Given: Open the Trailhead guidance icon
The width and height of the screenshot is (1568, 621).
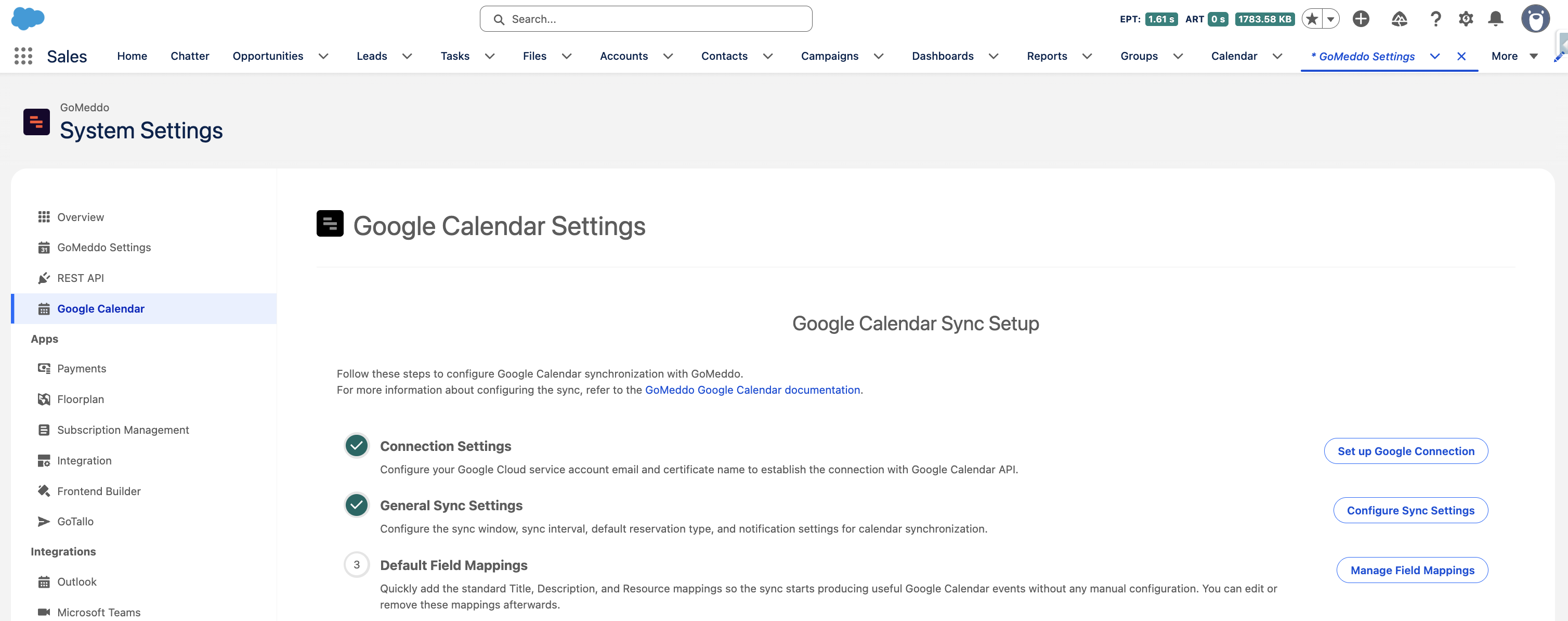Looking at the screenshot, I should [x=1400, y=19].
